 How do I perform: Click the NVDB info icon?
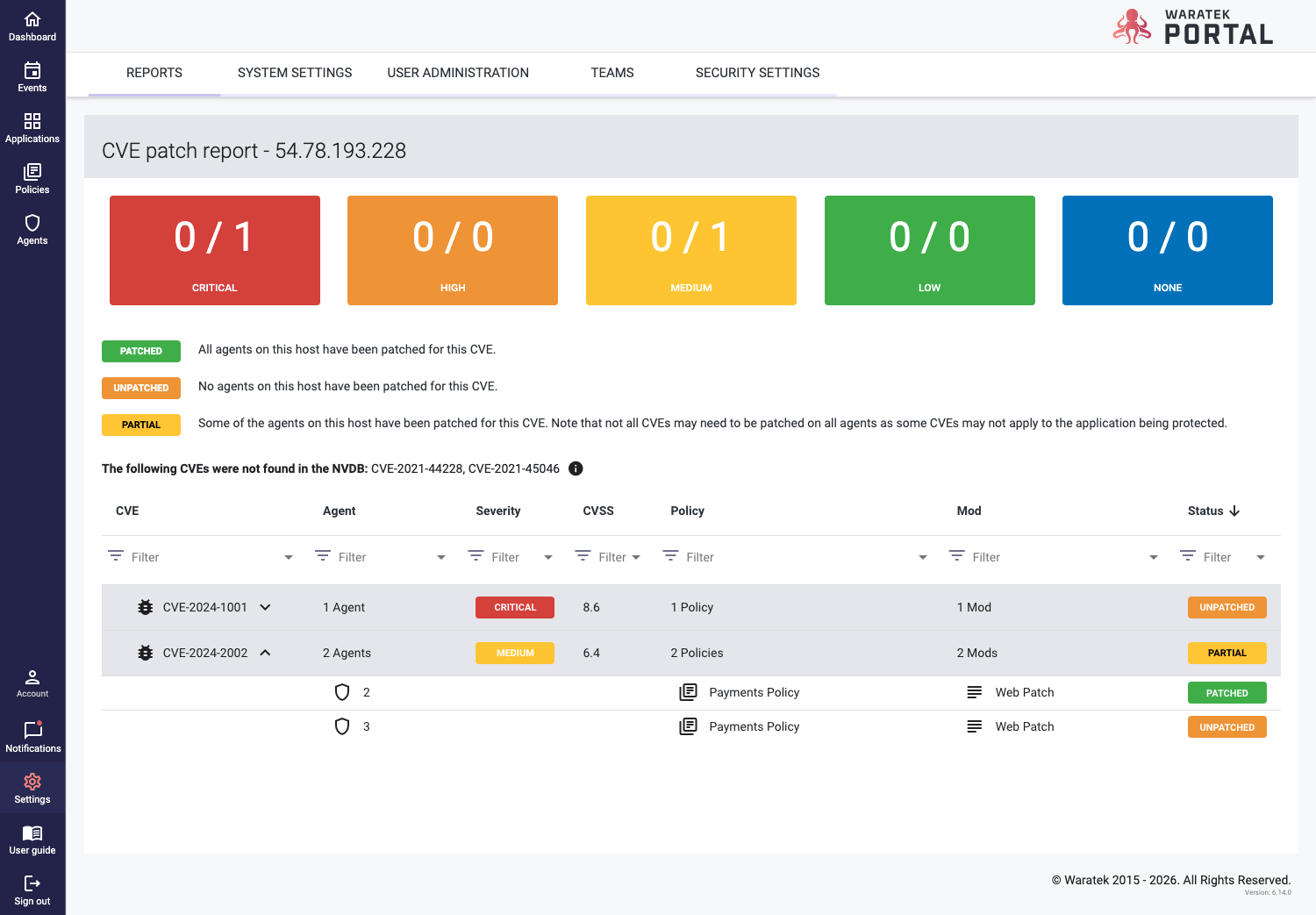tap(576, 468)
